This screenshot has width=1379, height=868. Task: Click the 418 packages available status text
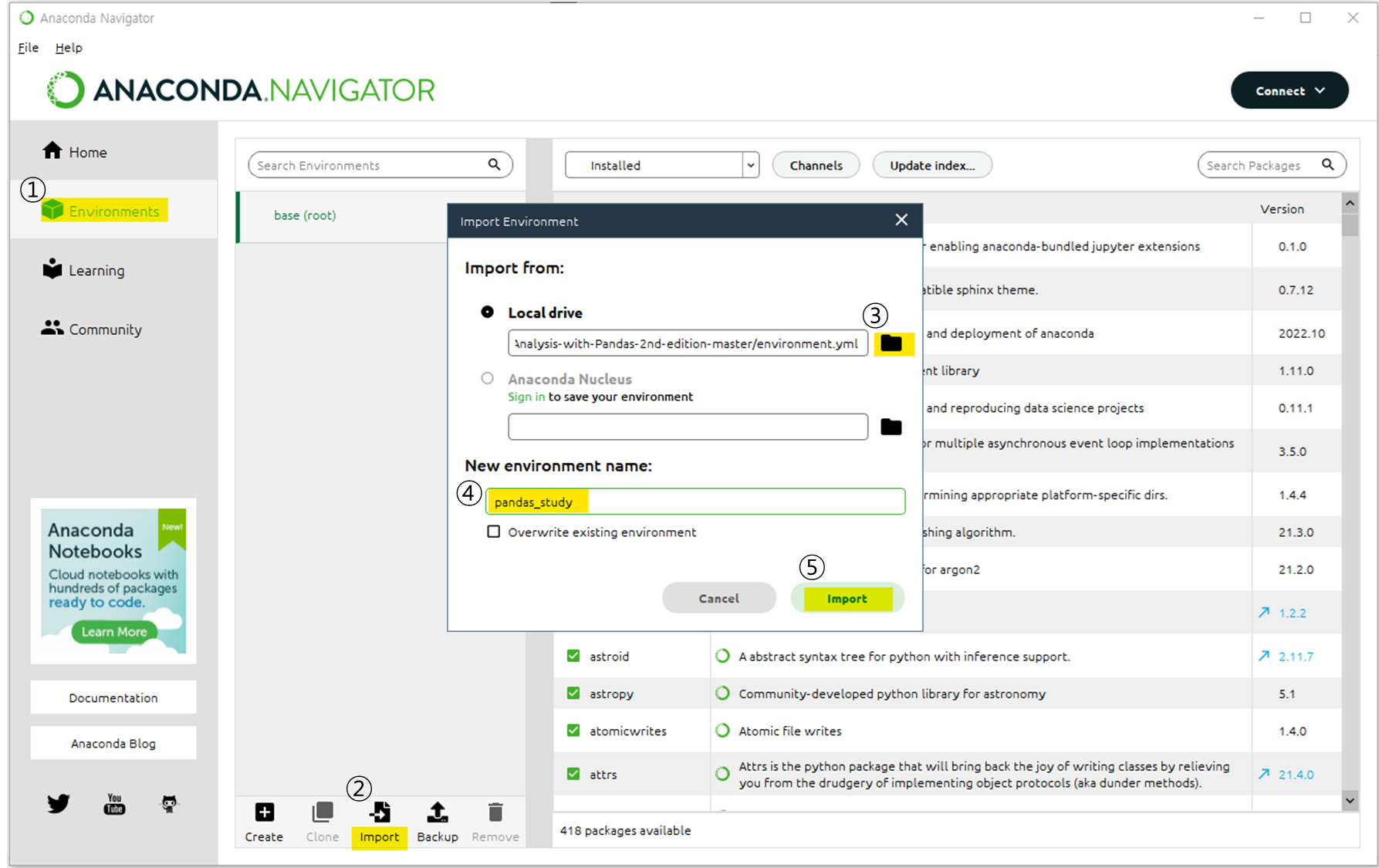tap(625, 831)
